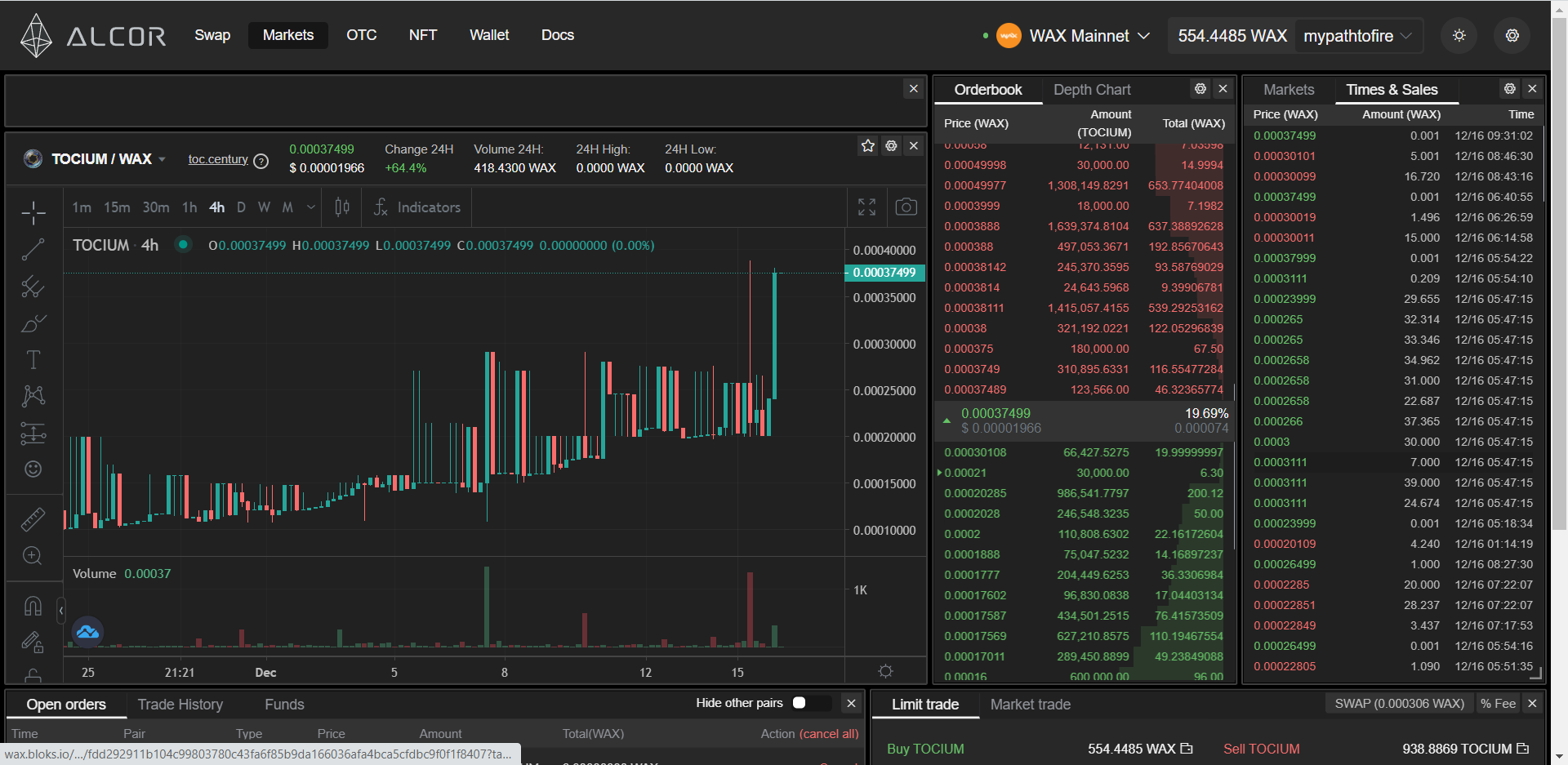Open chart time axis settings gear
1568x765 pixels.
pyautogui.click(x=885, y=671)
